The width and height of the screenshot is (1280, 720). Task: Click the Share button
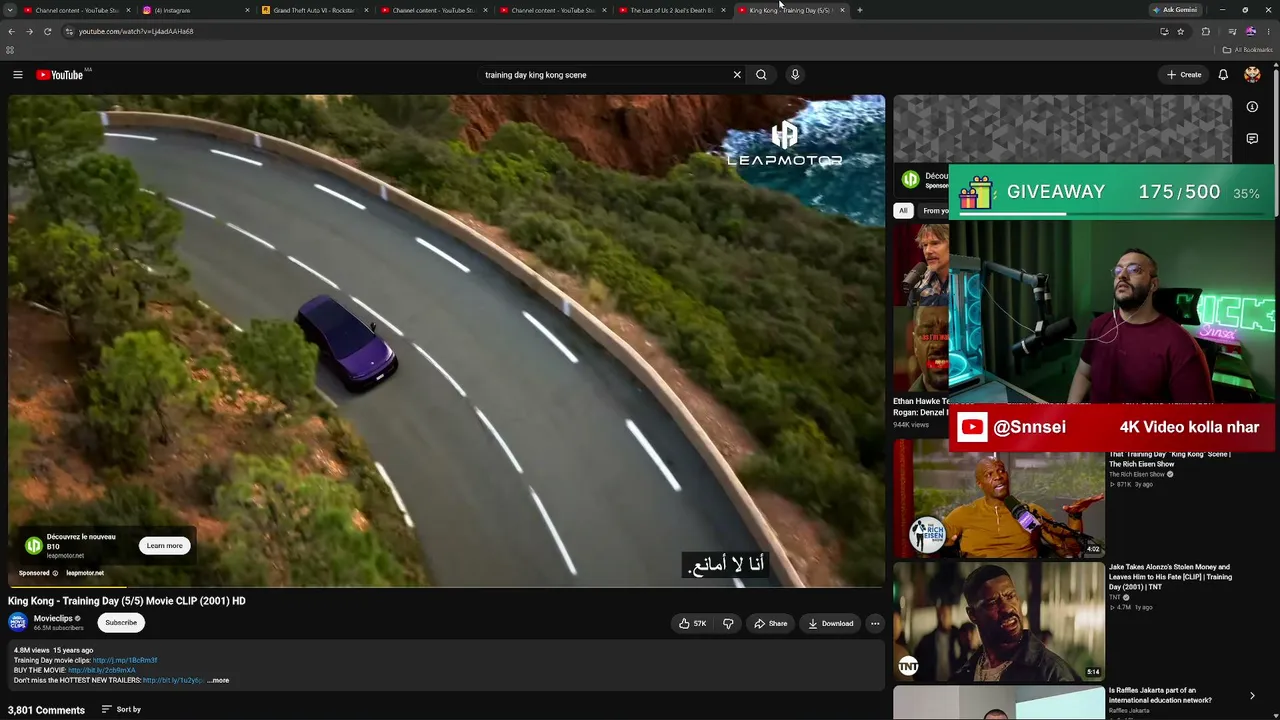771,623
